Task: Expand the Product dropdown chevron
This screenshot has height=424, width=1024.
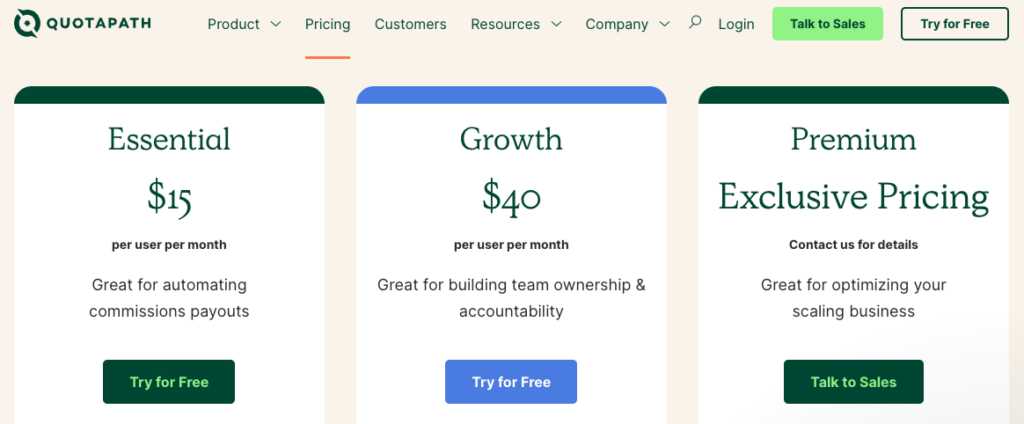Action: [x=276, y=24]
